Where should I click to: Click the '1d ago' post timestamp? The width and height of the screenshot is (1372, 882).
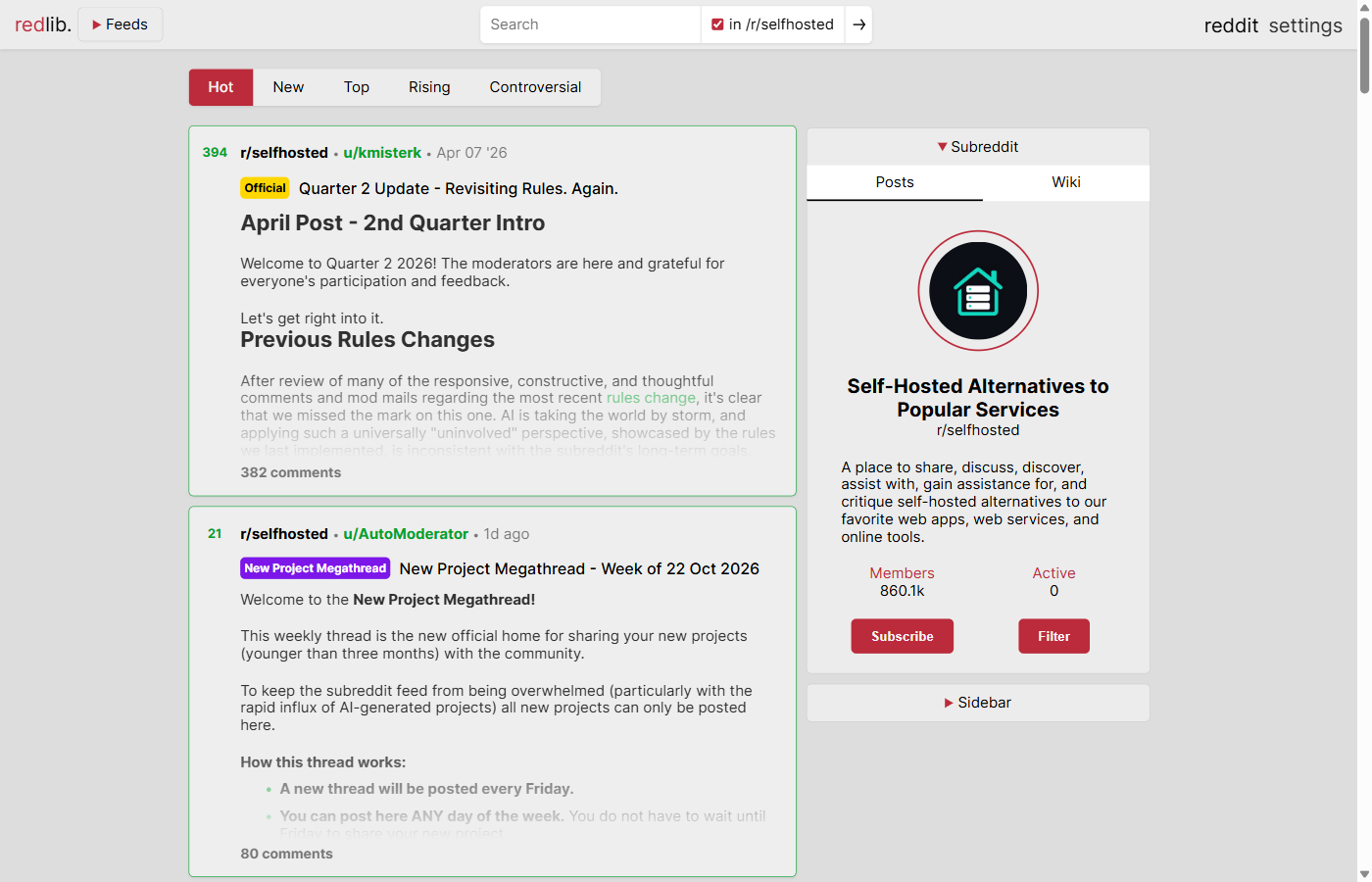(x=507, y=534)
